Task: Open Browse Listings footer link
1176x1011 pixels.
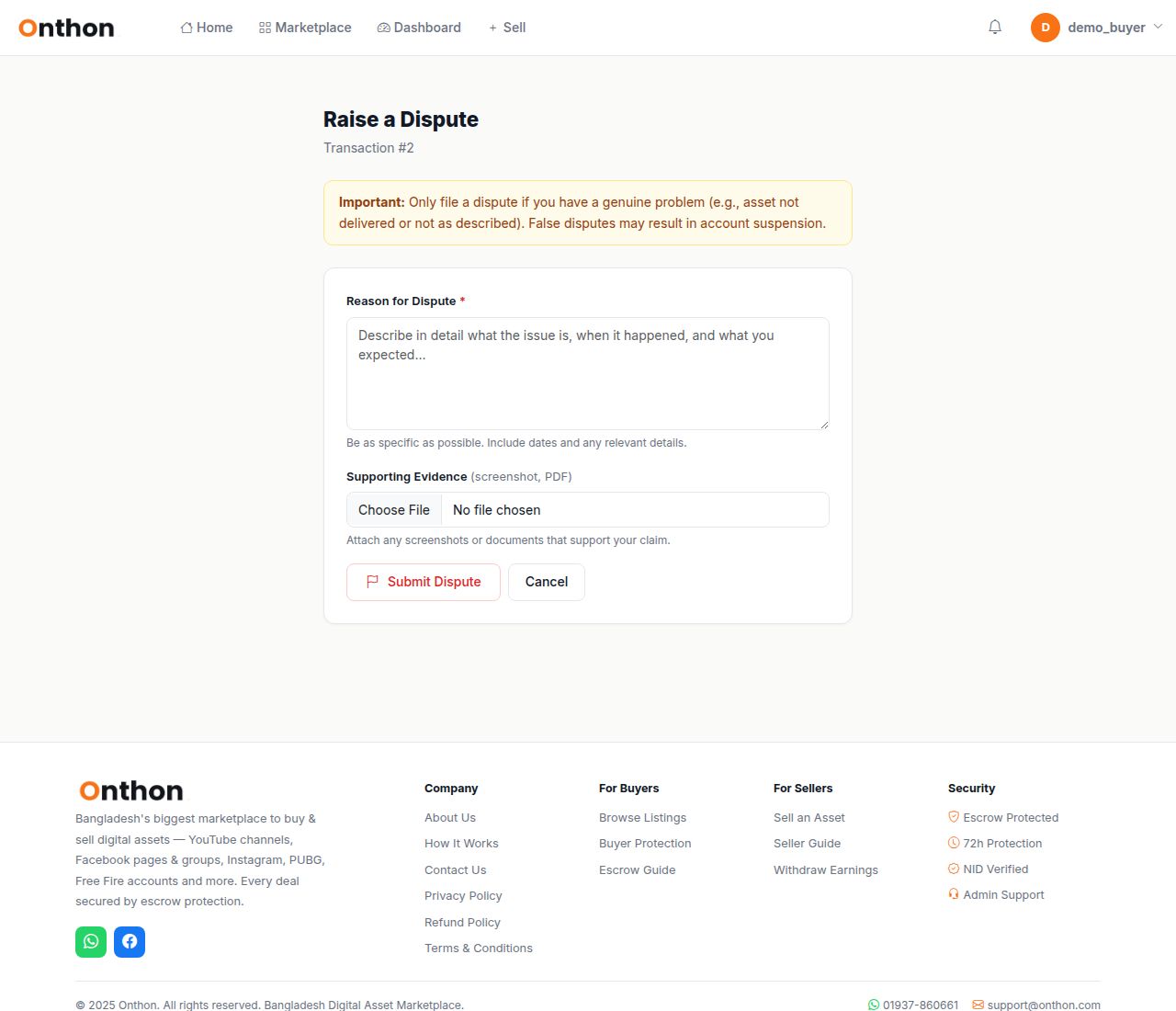Action: (x=642, y=817)
